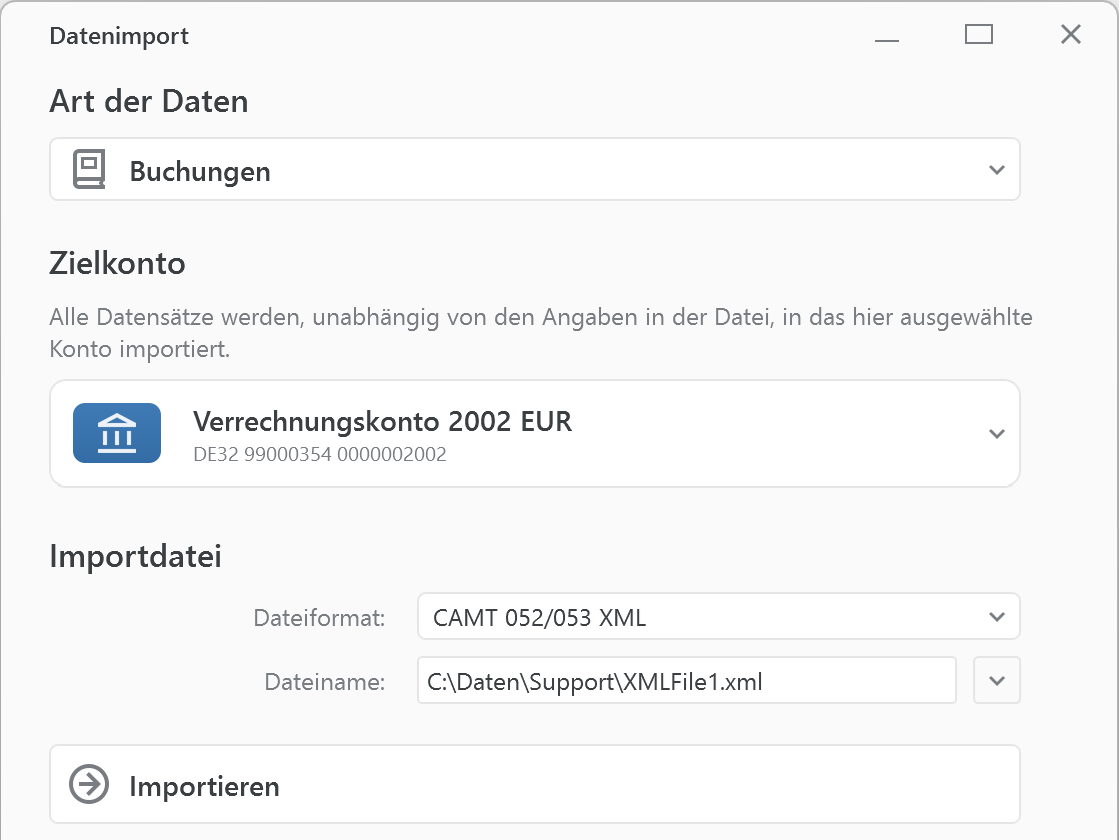Click the Buchungen book icon
Image resolution: width=1120 pixels, height=840 pixels.
coord(90,168)
